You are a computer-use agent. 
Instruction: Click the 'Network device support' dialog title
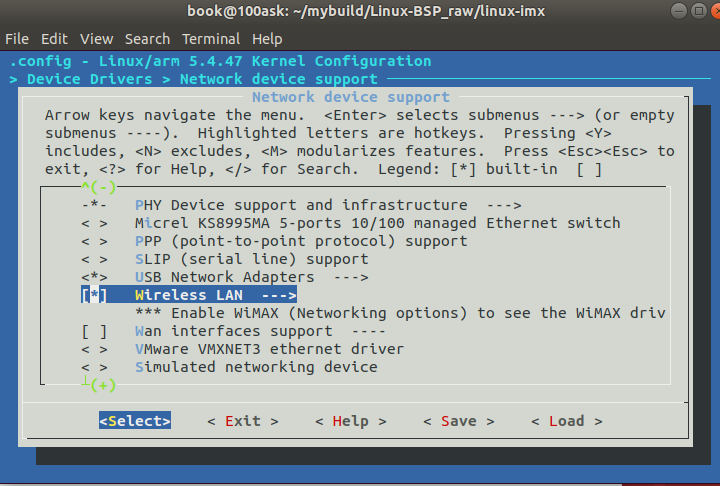pyautogui.click(x=351, y=97)
